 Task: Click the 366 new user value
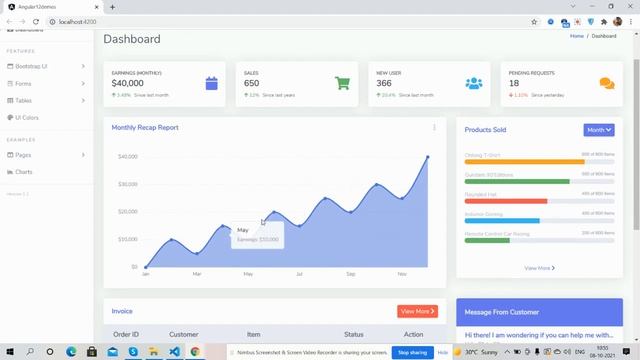pos(384,83)
